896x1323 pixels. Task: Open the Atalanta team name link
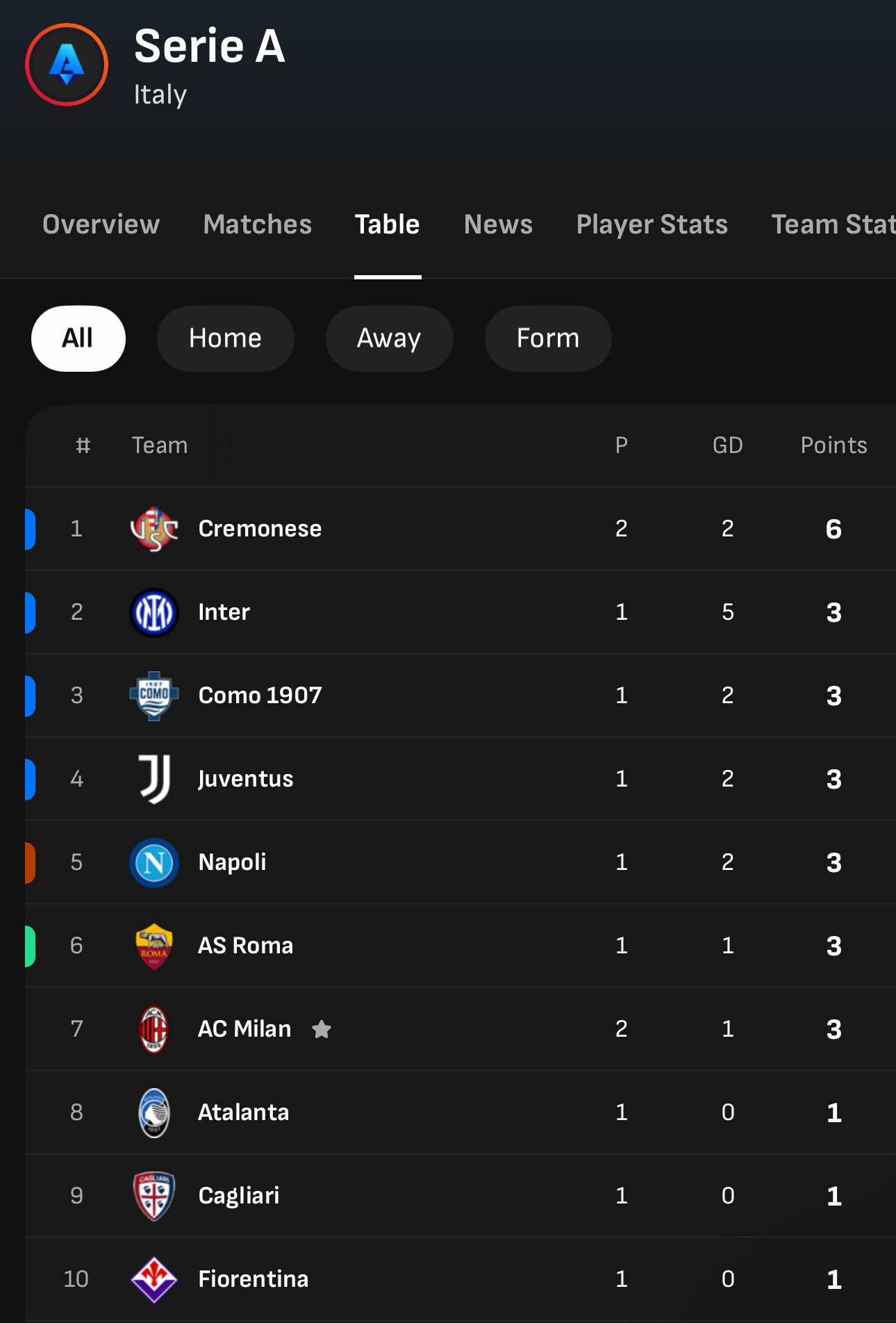click(x=243, y=1112)
